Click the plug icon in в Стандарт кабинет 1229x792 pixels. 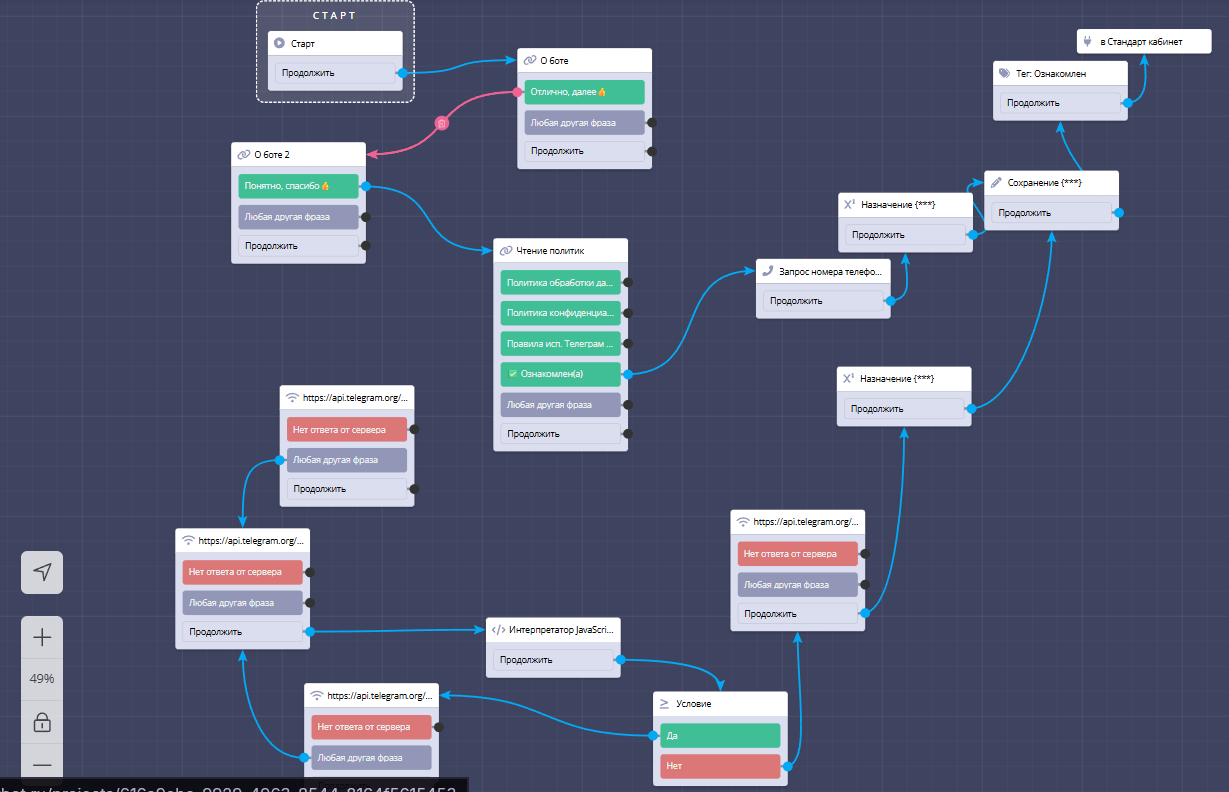tap(1087, 42)
